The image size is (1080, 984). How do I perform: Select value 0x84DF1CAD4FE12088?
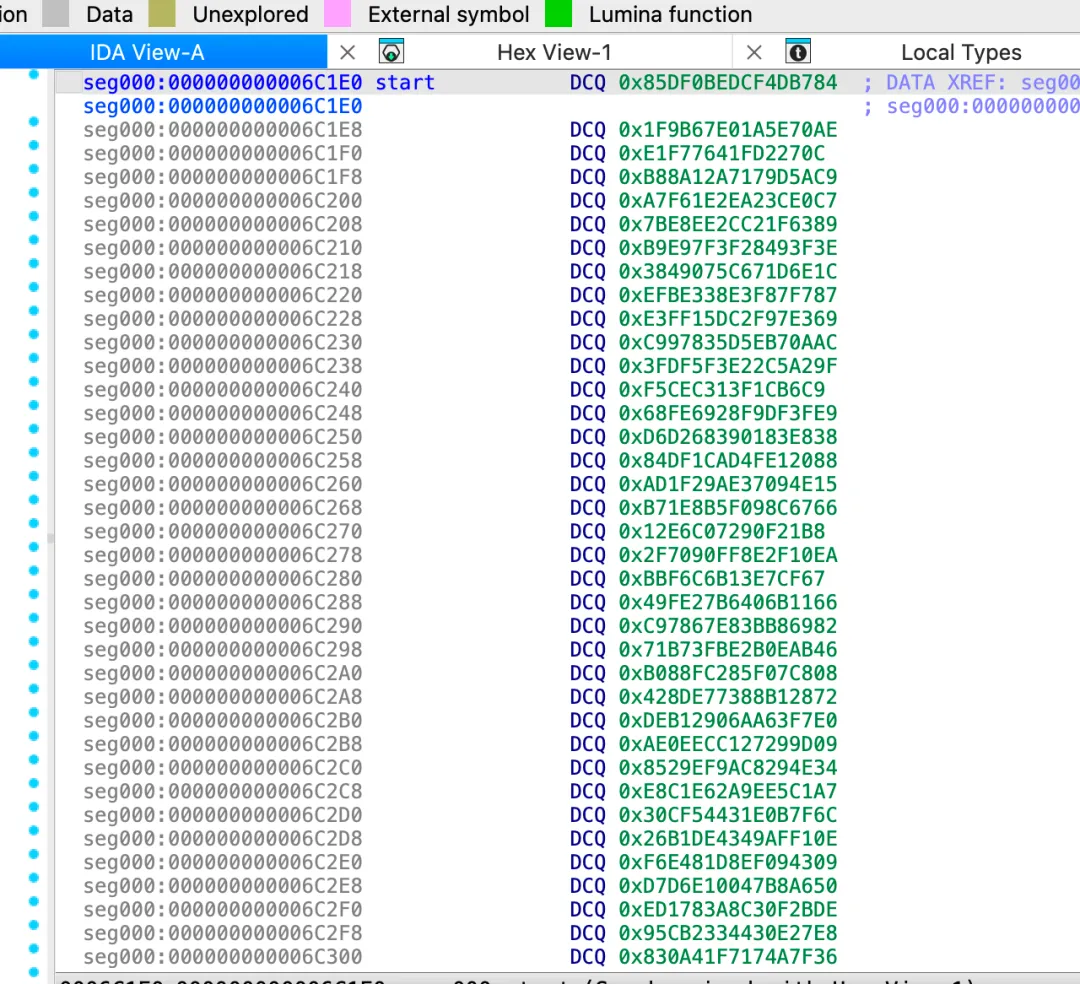point(727,461)
